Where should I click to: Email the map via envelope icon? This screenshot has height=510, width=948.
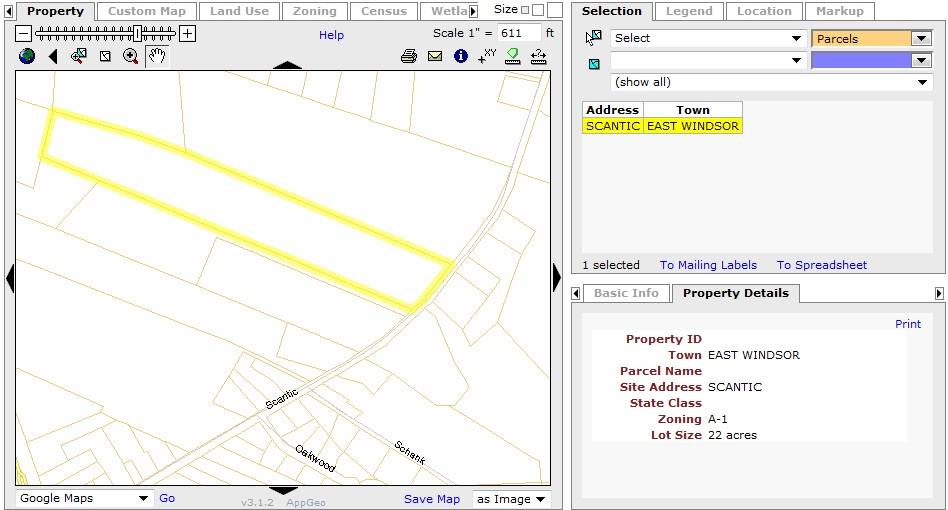click(x=435, y=56)
